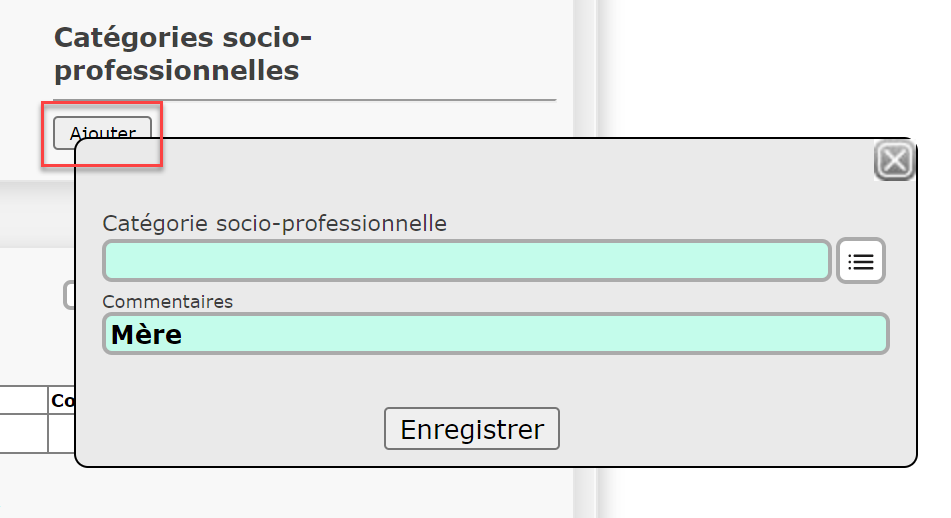951x518 pixels.
Task: Open the category list picker icon
Action: pyautogui.click(x=861, y=261)
